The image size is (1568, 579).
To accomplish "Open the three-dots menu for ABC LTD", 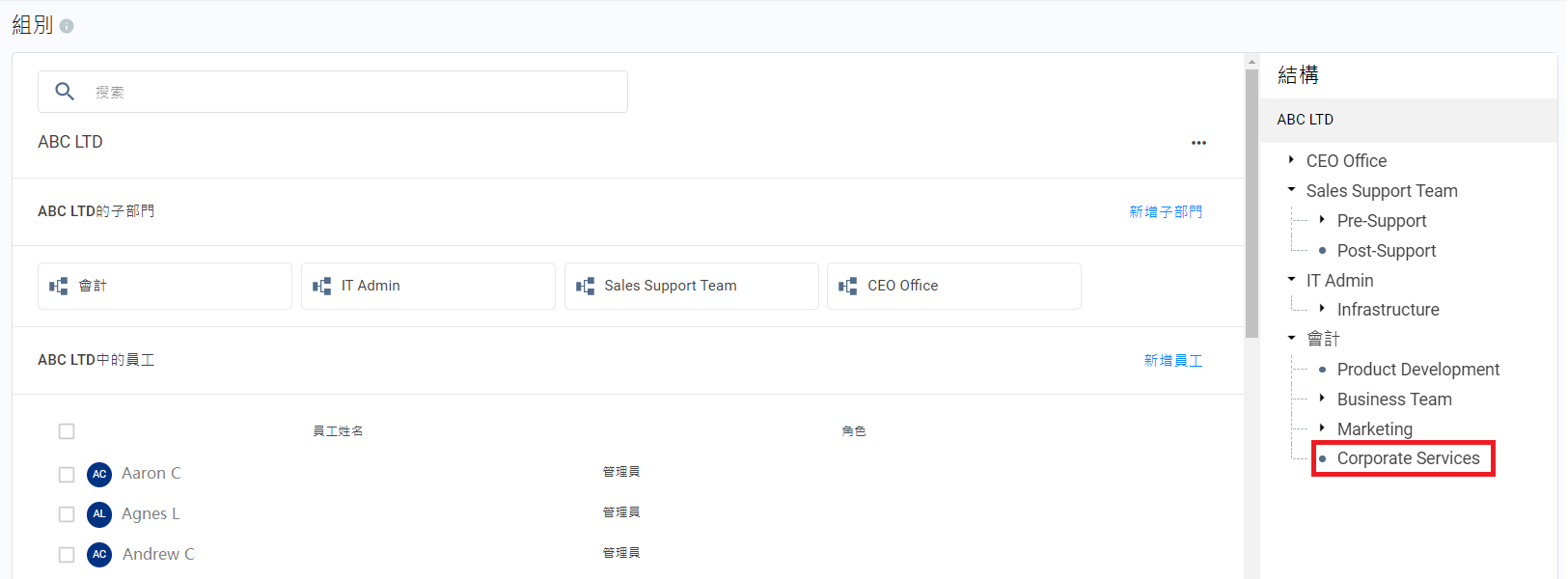I will click(x=1198, y=143).
